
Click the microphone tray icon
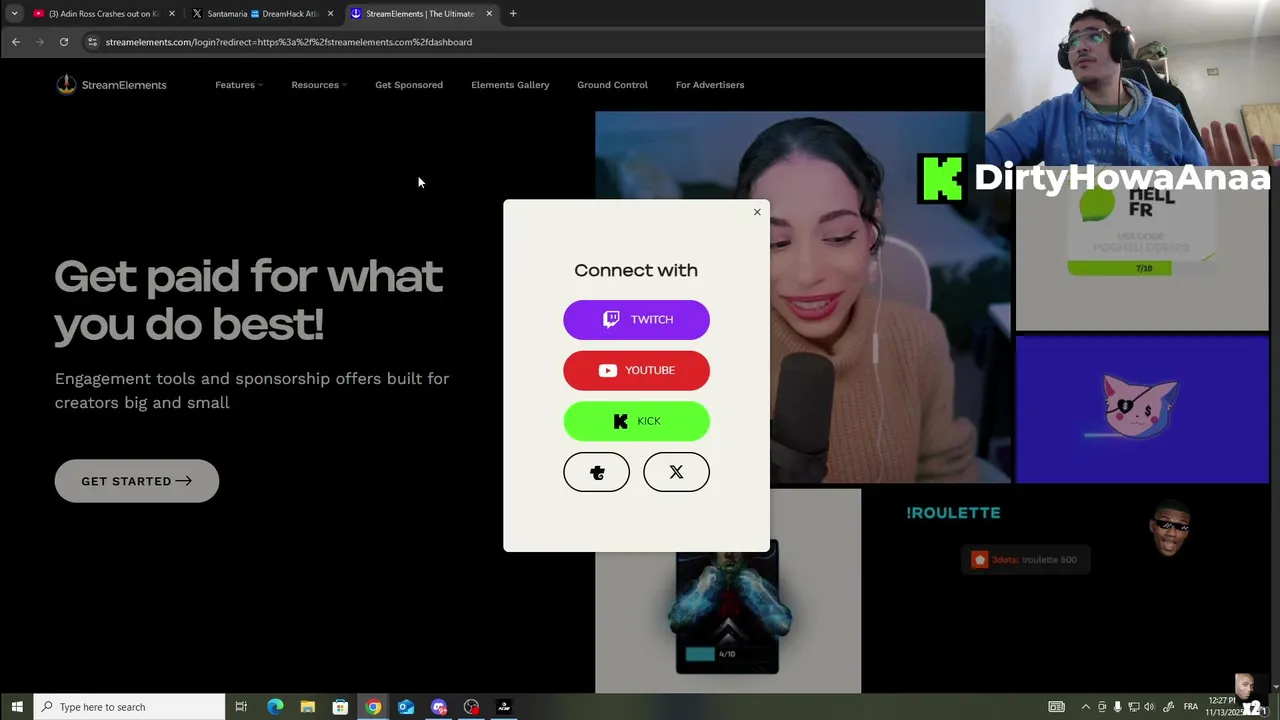pos(1118,707)
